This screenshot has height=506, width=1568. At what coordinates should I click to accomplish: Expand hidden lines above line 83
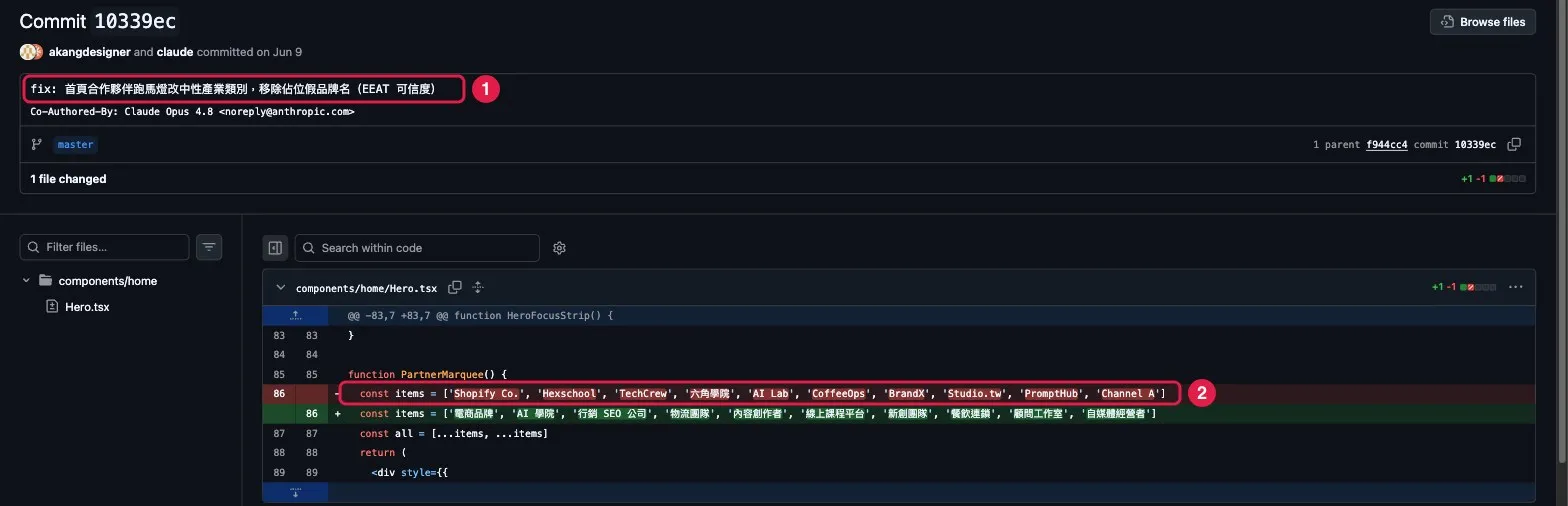click(x=295, y=315)
